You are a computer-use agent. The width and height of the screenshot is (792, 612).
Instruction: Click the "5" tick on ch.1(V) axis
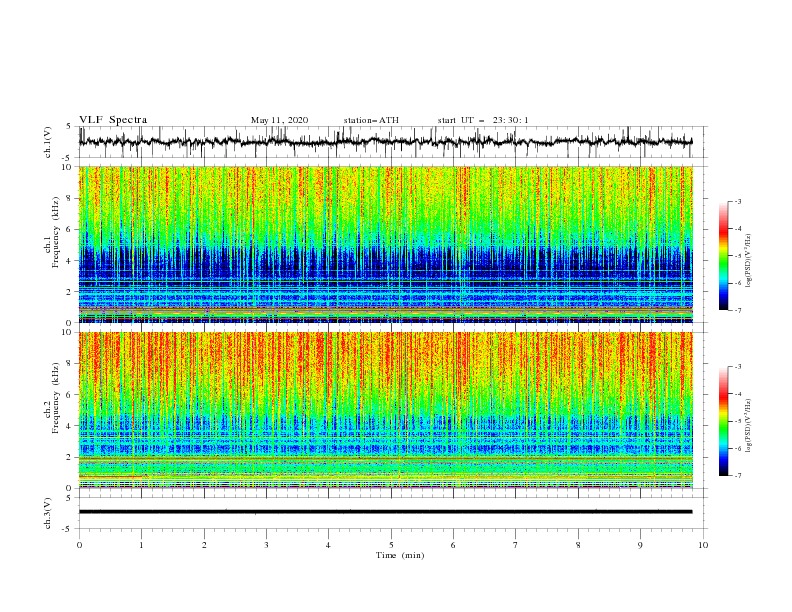70,126
